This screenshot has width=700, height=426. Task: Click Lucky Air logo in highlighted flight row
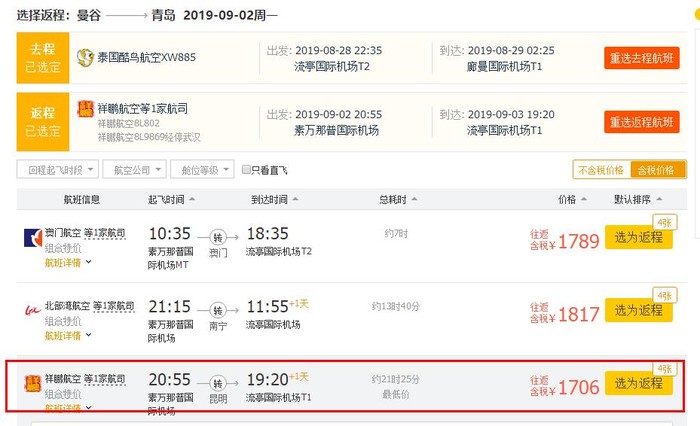[x=32, y=381]
